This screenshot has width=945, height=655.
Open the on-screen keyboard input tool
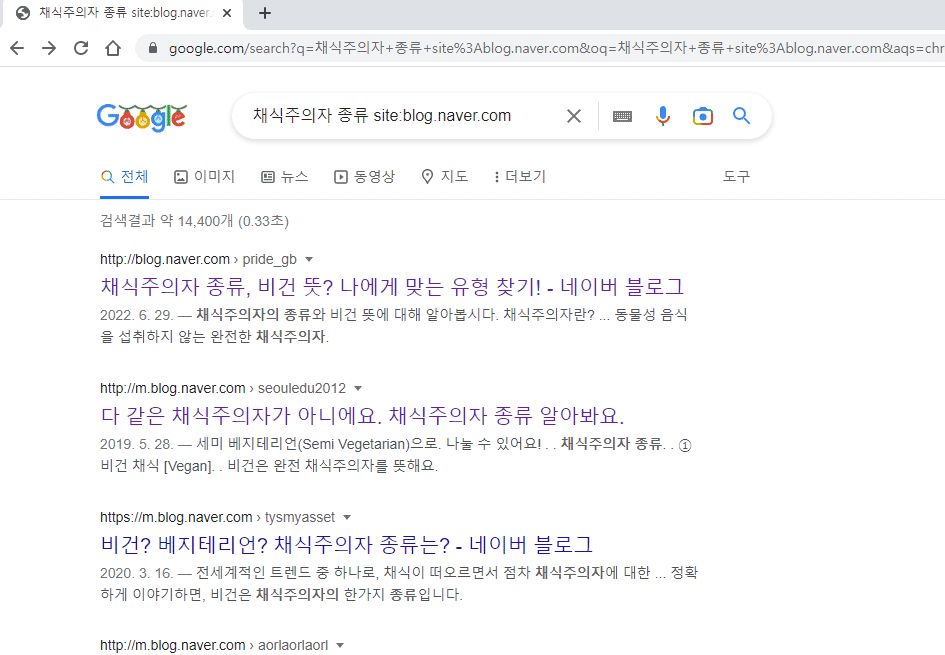pos(622,116)
